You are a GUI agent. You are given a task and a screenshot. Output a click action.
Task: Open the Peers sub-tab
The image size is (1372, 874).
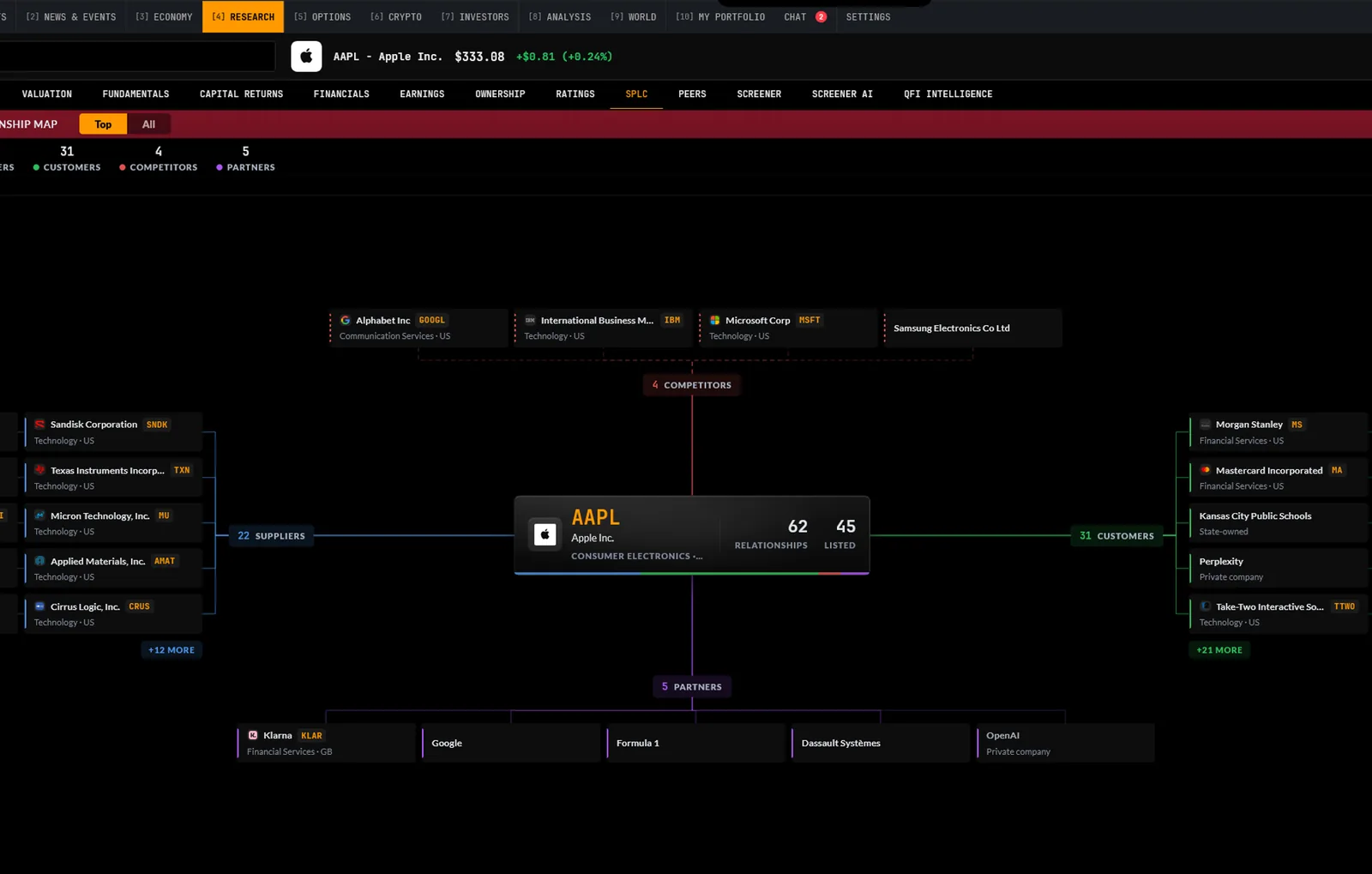coord(692,94)
